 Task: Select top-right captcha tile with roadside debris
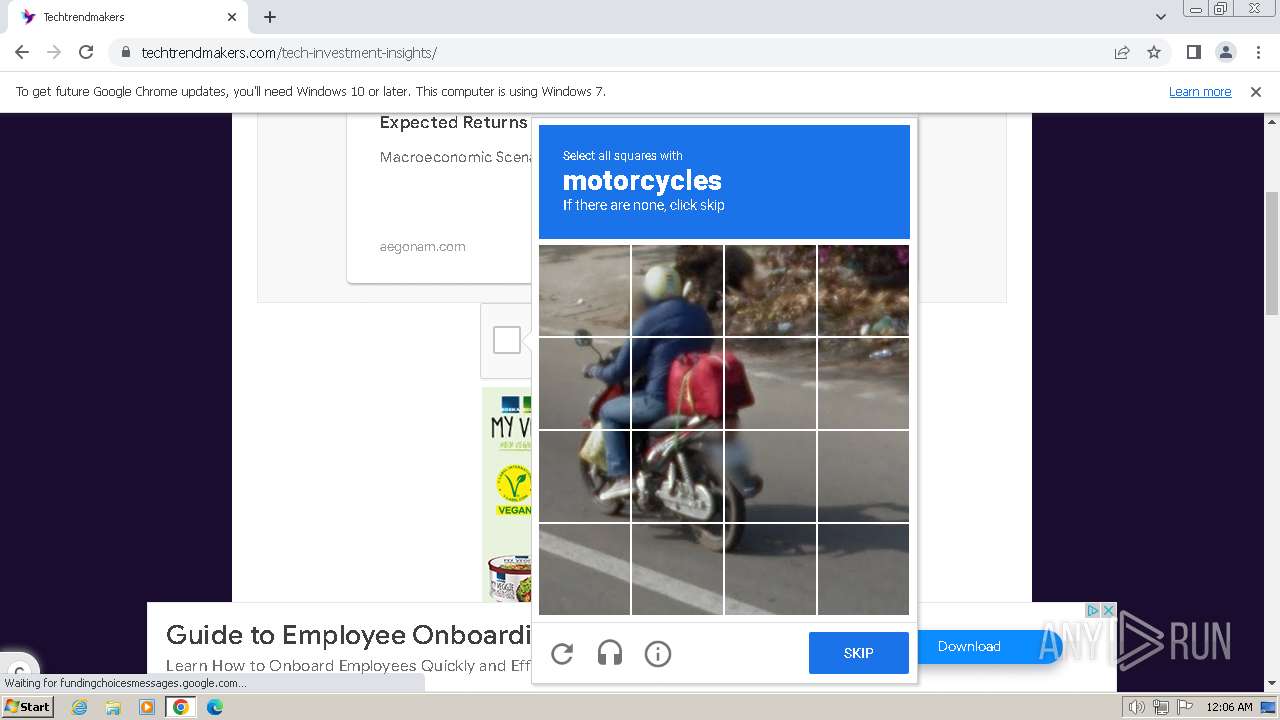863,290
